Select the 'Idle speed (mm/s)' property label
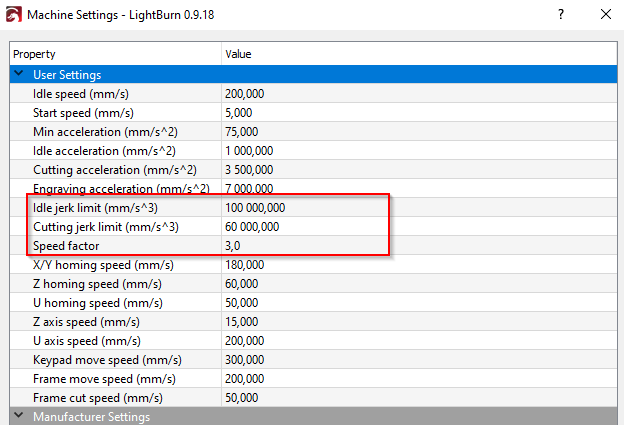624x425 pixels. coord(81,94)
